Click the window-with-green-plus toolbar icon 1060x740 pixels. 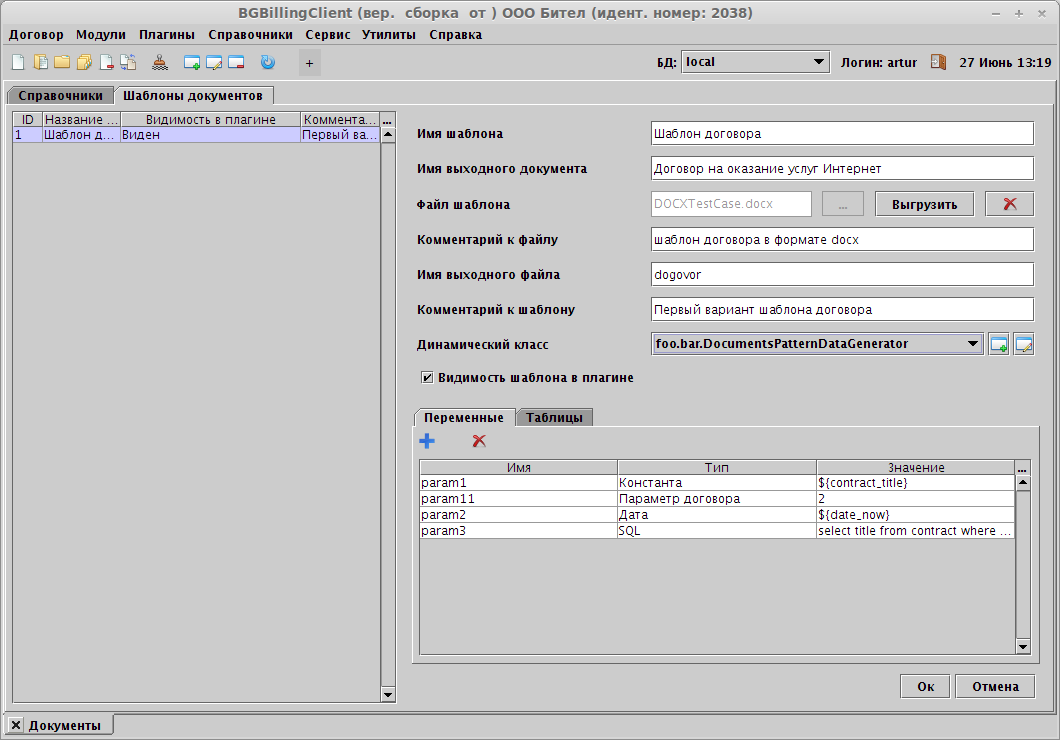pos(190,61)
